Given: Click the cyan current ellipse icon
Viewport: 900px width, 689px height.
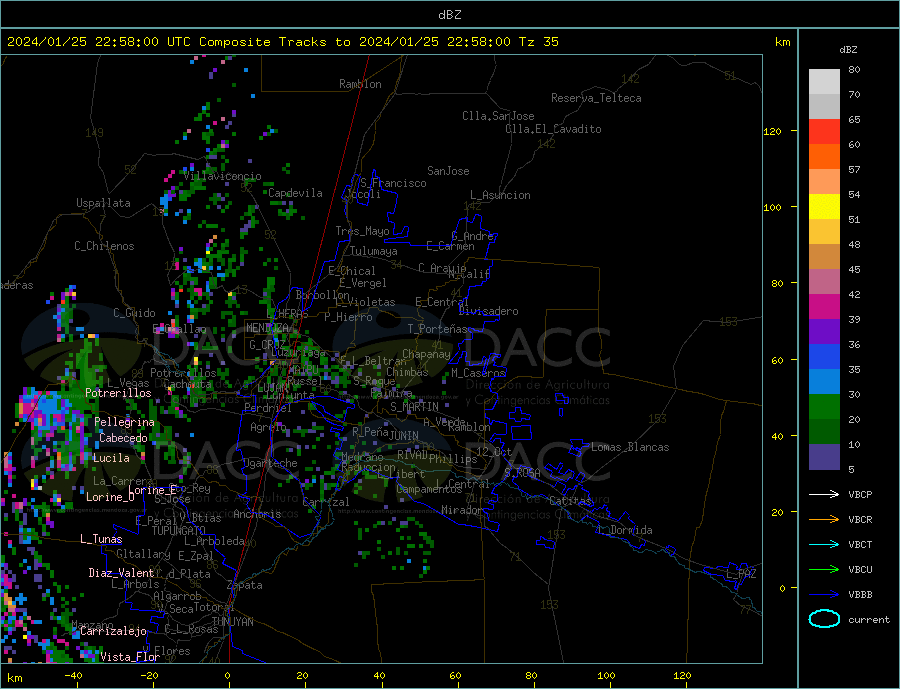Looking at the screenshot, I should coord(824,619).
